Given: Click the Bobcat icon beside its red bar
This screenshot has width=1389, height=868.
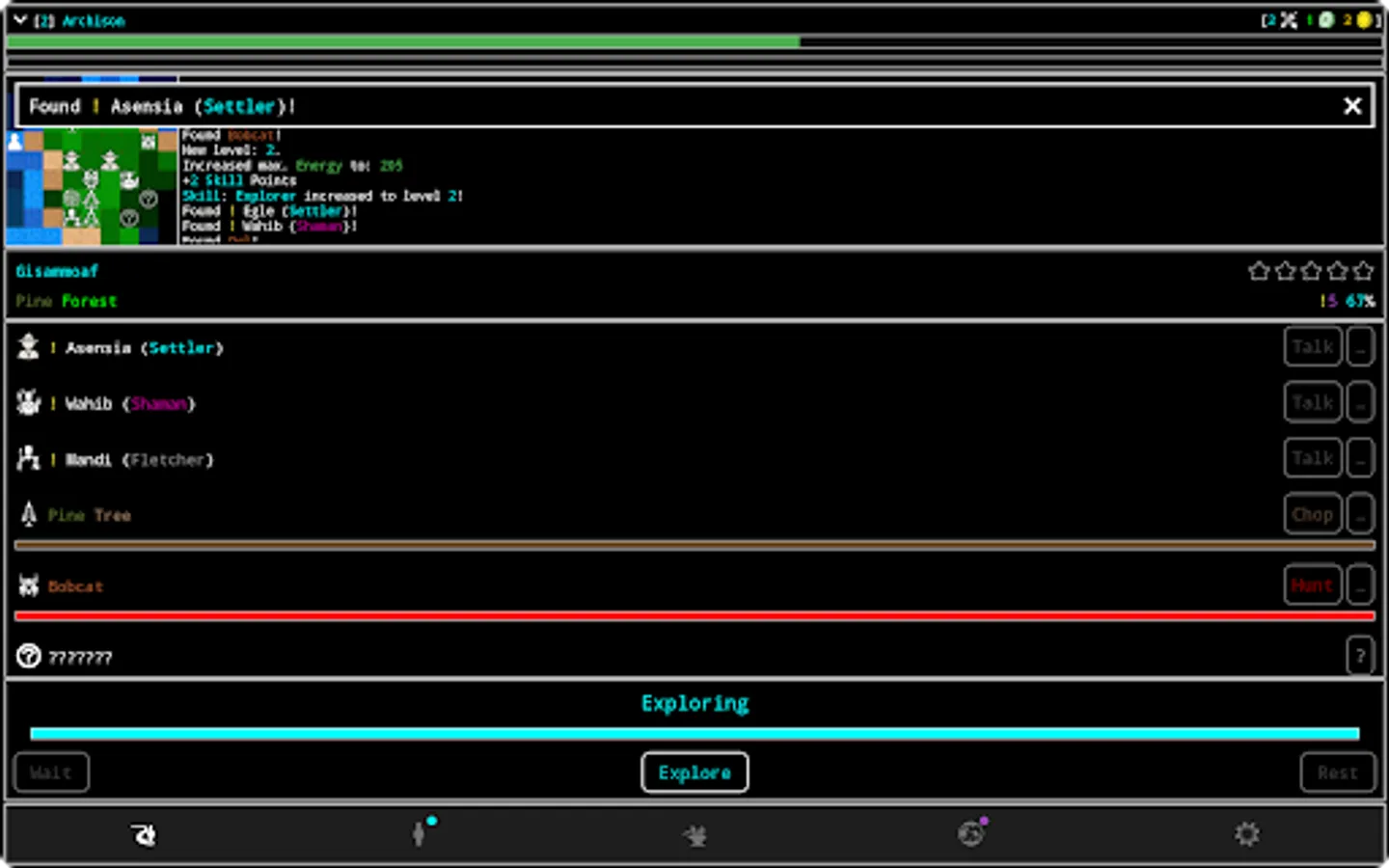Looking at the screenshot, I should tap(28, 584).
